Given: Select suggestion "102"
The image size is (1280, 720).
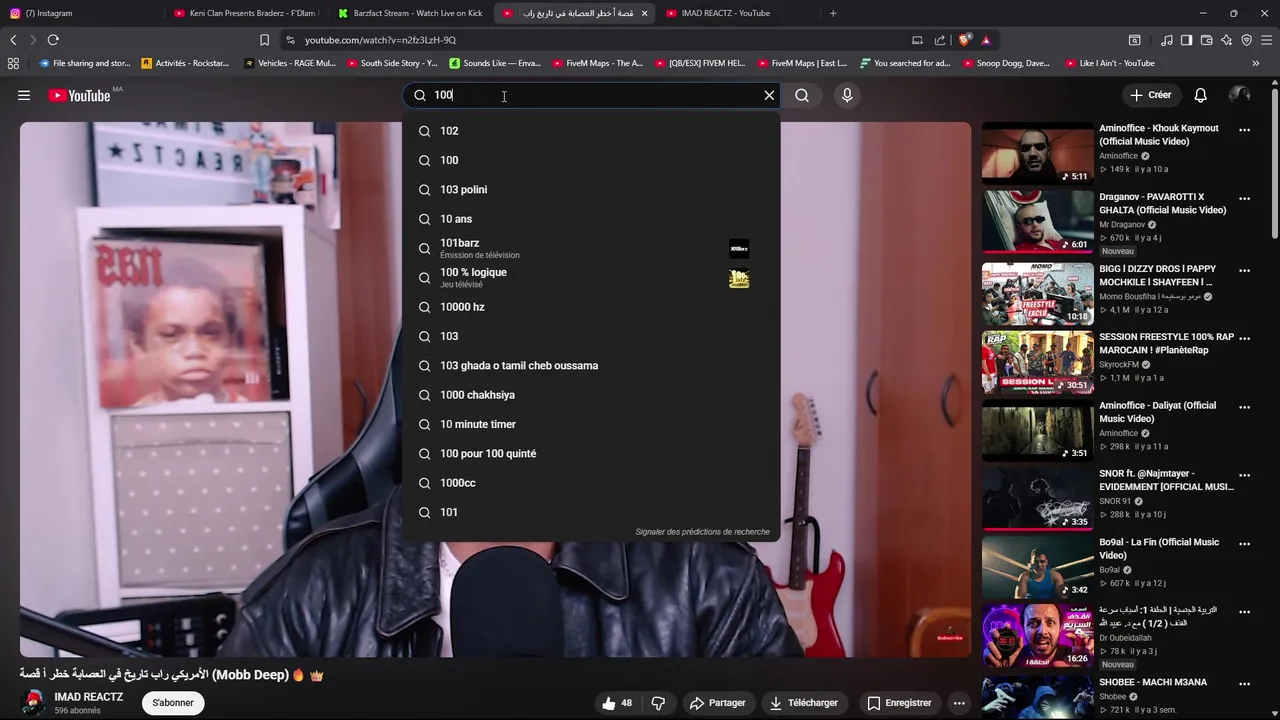Looking at the screenshot, I should 591,131.
